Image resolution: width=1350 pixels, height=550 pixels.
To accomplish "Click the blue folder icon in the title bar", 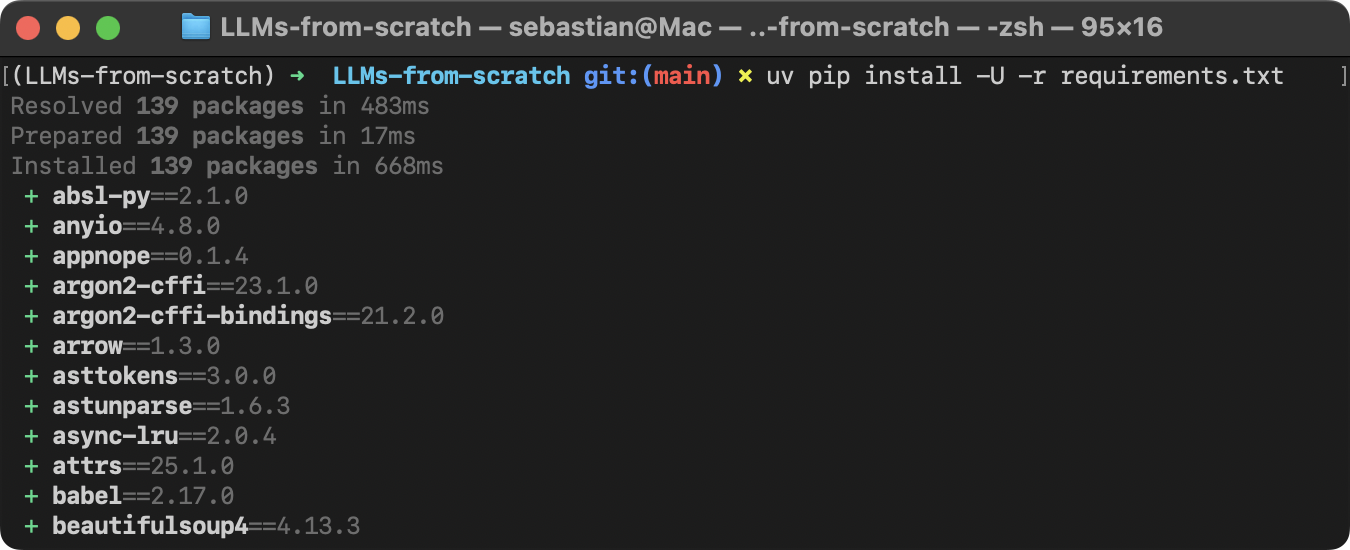I will pos(195,27).
